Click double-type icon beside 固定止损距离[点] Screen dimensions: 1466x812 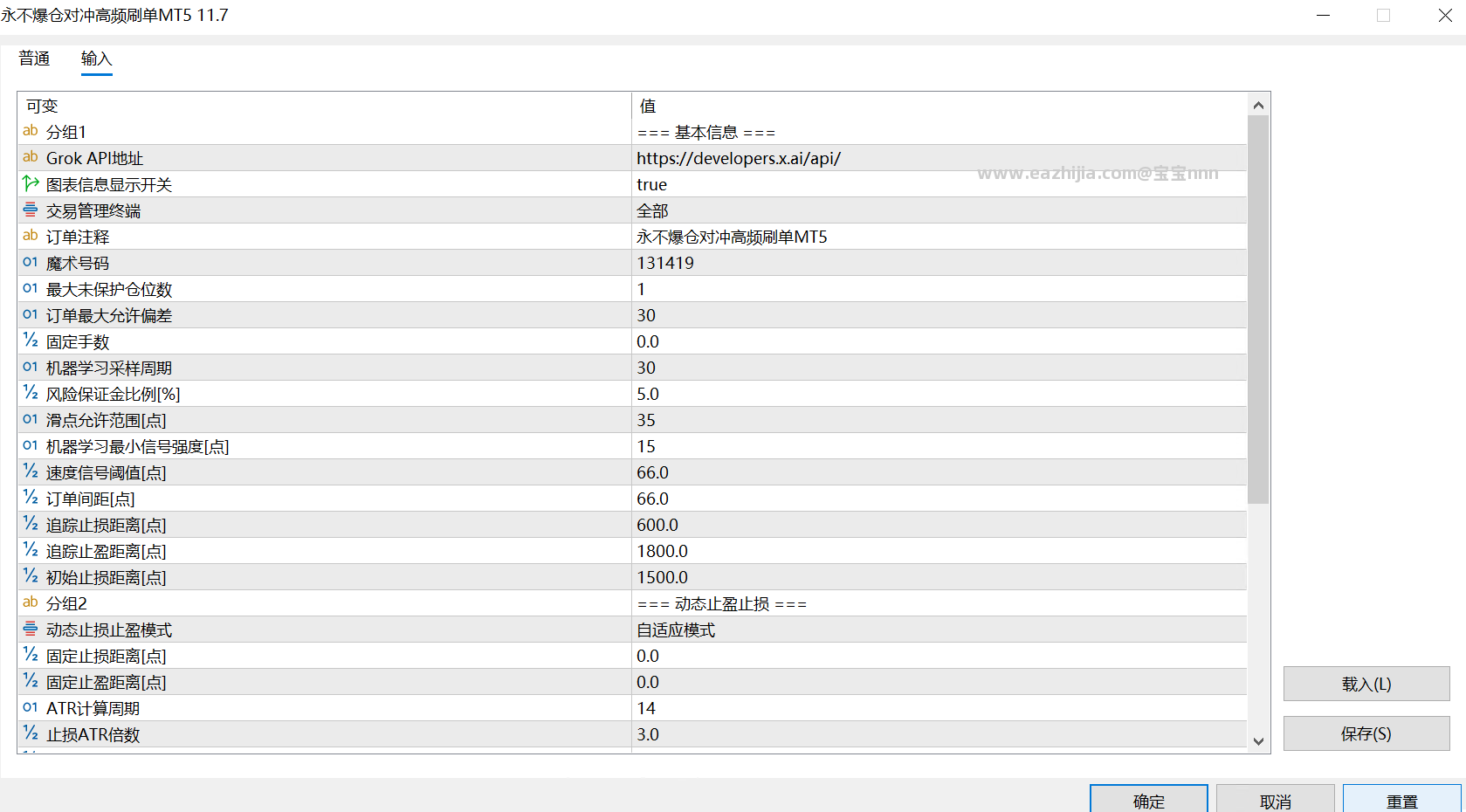pyautogui.click(x=31, y=655)
